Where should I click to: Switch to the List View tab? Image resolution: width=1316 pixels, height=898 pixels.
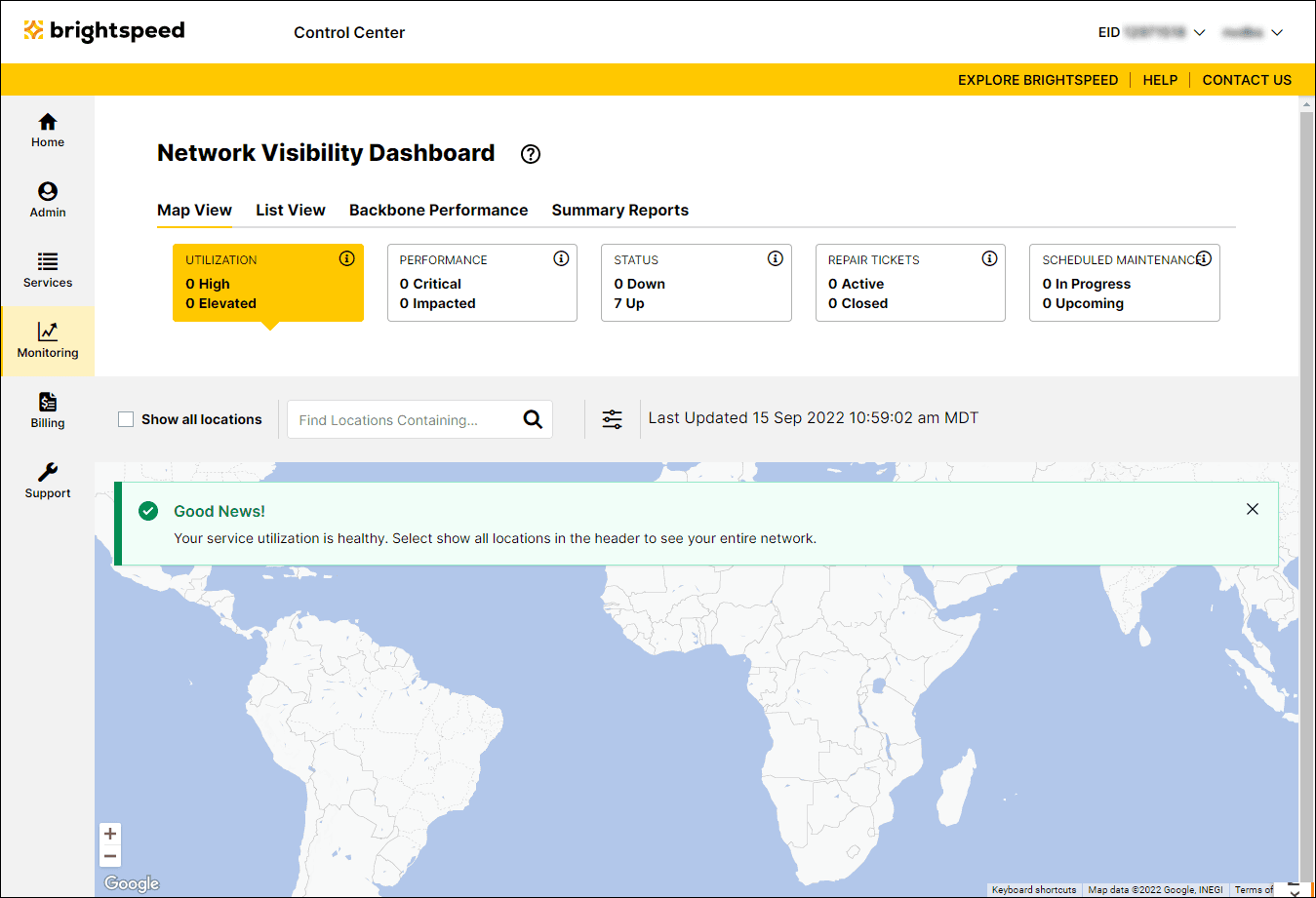click(x=290, y=210)
